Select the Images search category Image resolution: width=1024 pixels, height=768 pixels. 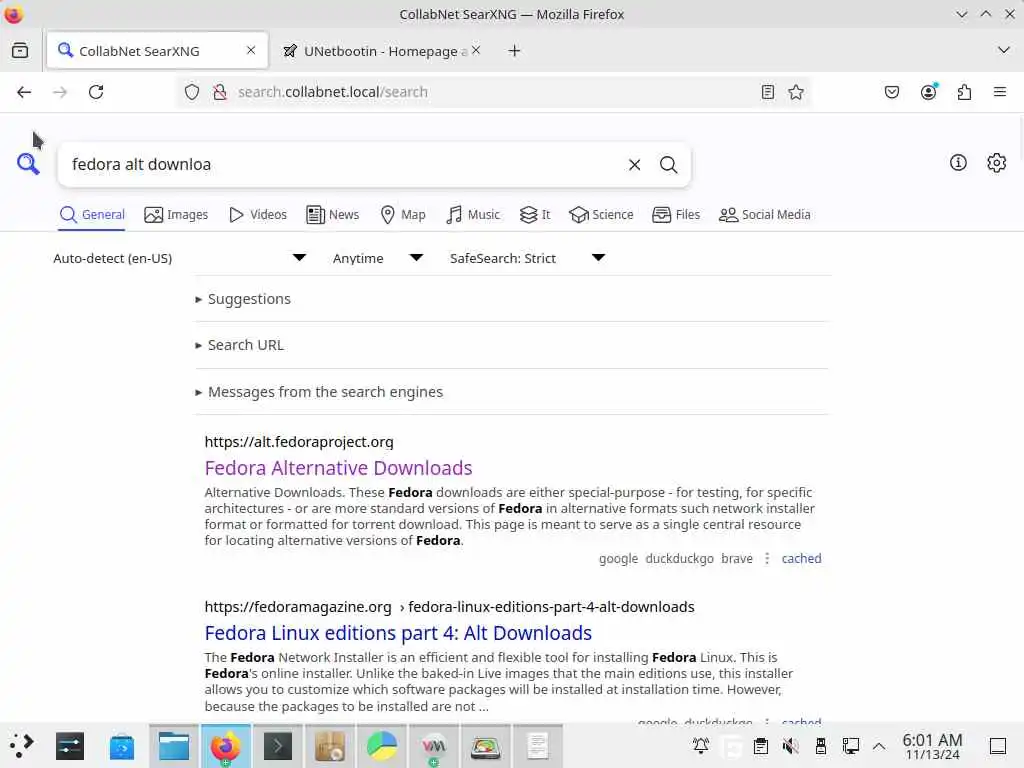[176, 215]
